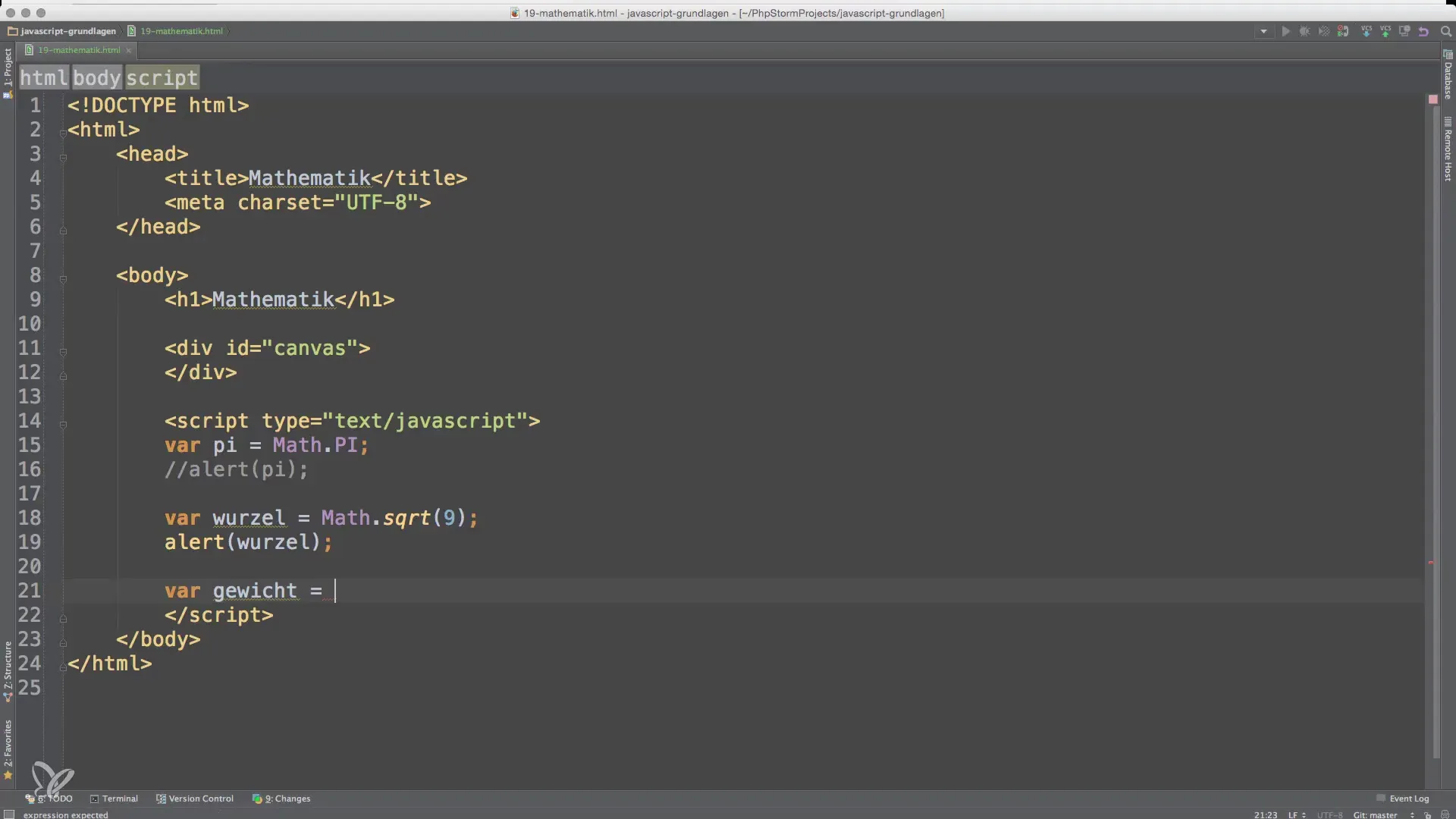Image resolution: width=1456 pixels, height=819 pixels.
Task: Open the Show History icon
Action: (1404, 32)
